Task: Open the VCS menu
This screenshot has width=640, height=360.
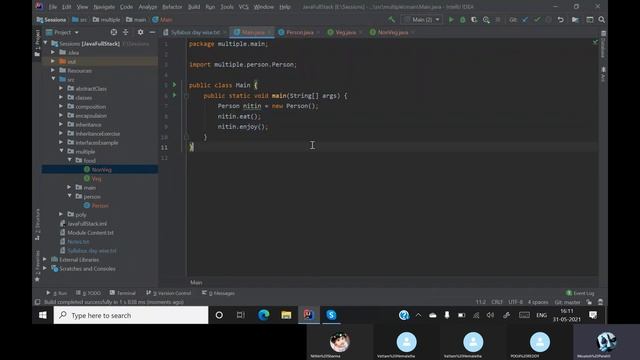Action: click(243, 7)
